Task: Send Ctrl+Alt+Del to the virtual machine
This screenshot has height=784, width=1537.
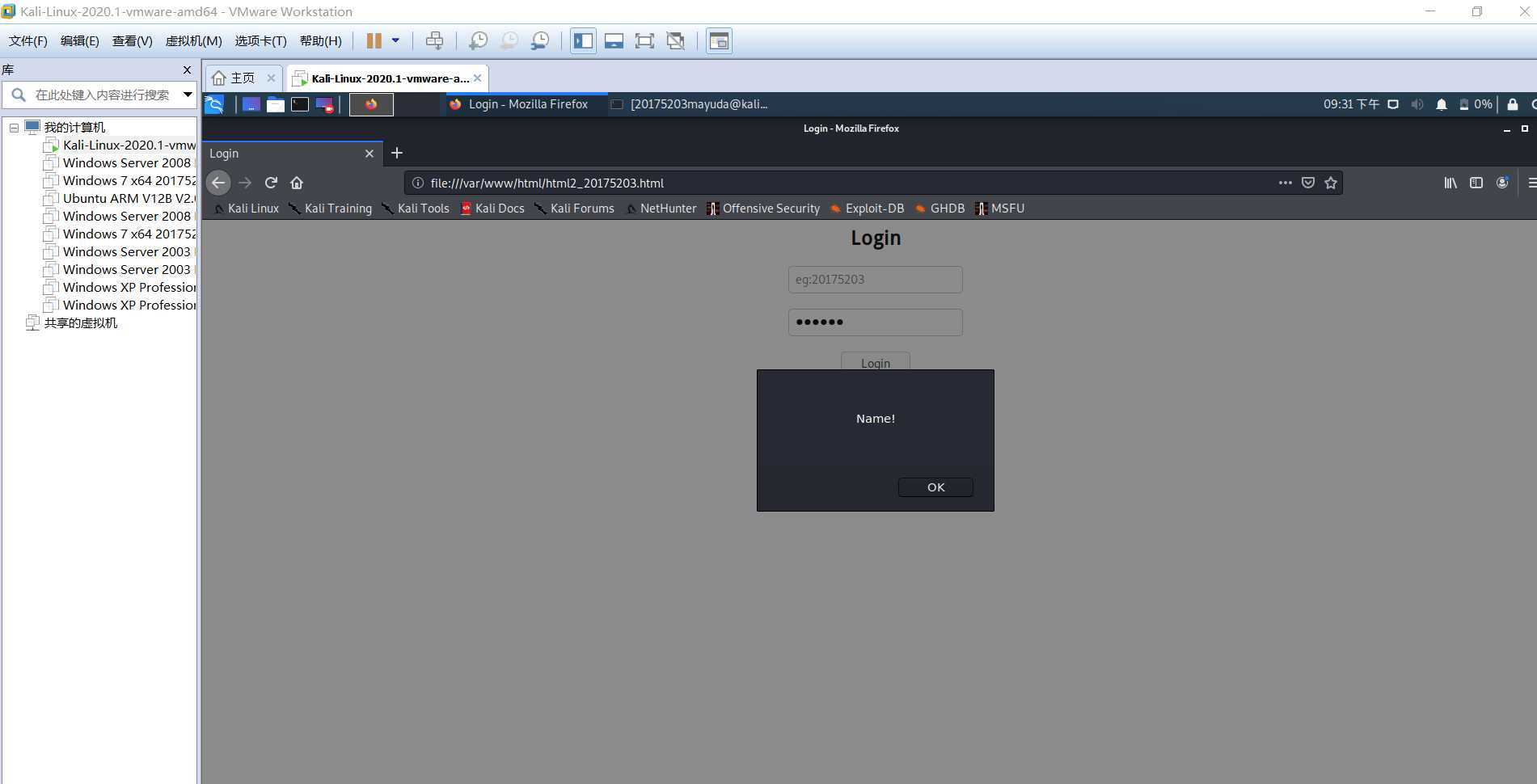Action: (x=434, y=40)
